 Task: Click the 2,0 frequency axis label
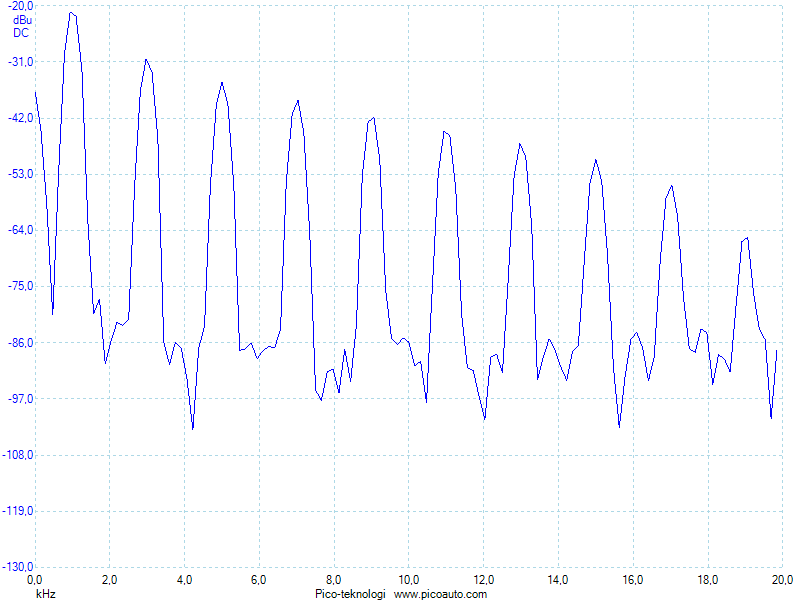110,580
